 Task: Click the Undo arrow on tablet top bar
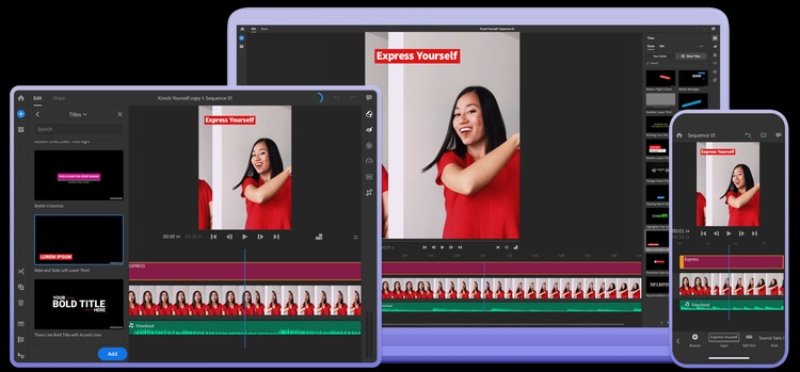pyautogui.click(x=336, y=98)
